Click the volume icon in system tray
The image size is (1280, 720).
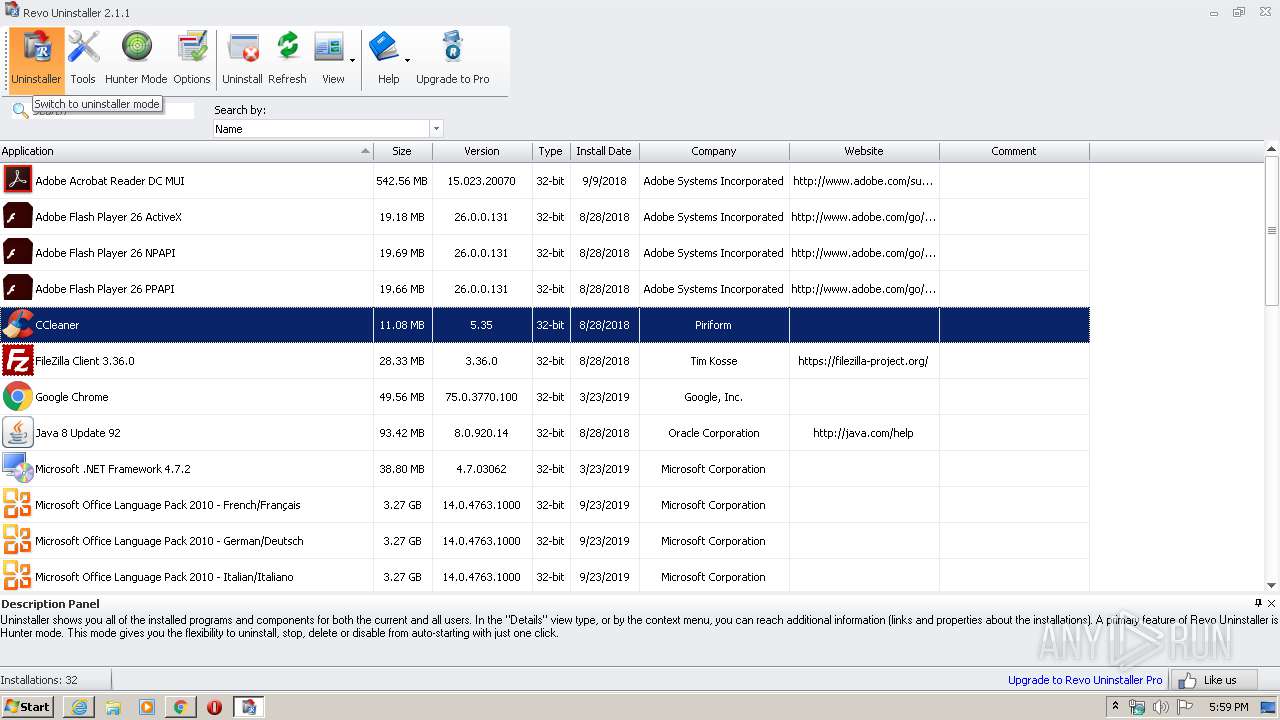coord(1160,707)
